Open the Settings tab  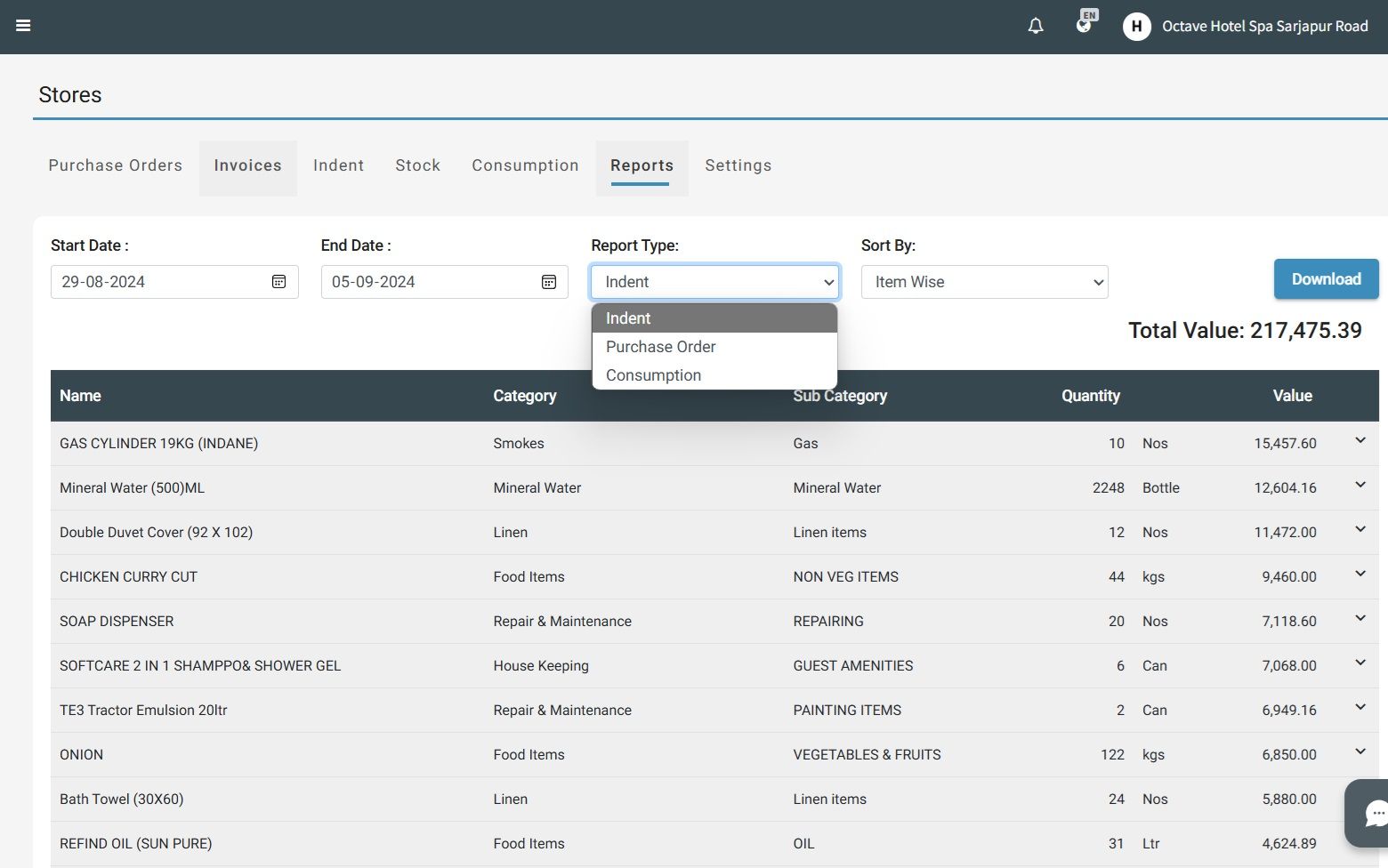coord(738,165)
